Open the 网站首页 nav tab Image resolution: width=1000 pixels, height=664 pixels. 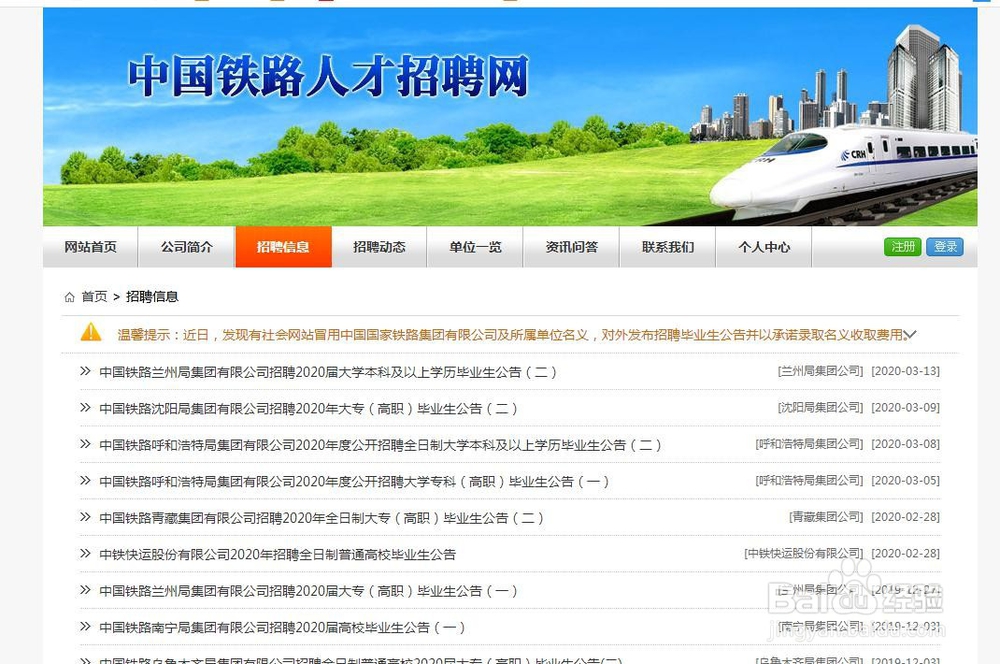pos(91,247)
